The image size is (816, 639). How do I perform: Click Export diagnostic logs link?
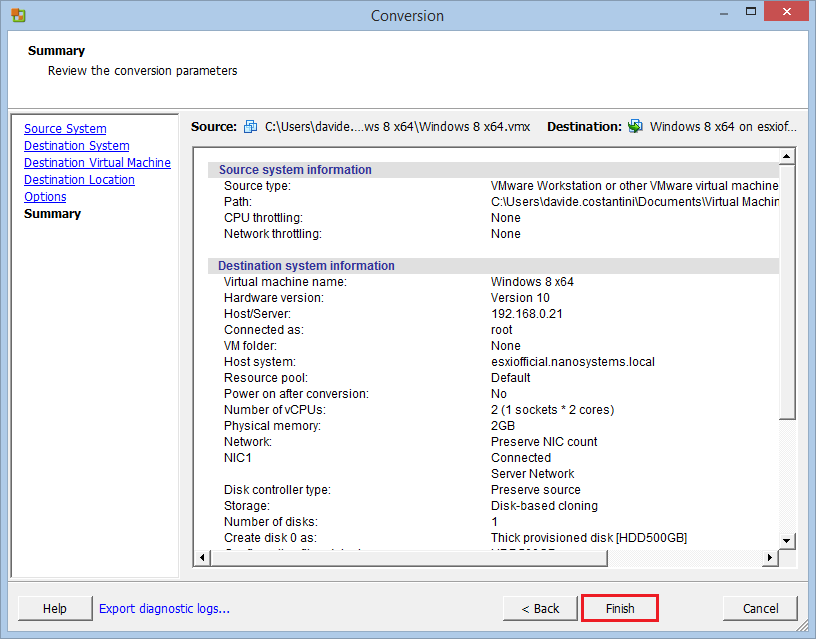(x=164, y=608)
